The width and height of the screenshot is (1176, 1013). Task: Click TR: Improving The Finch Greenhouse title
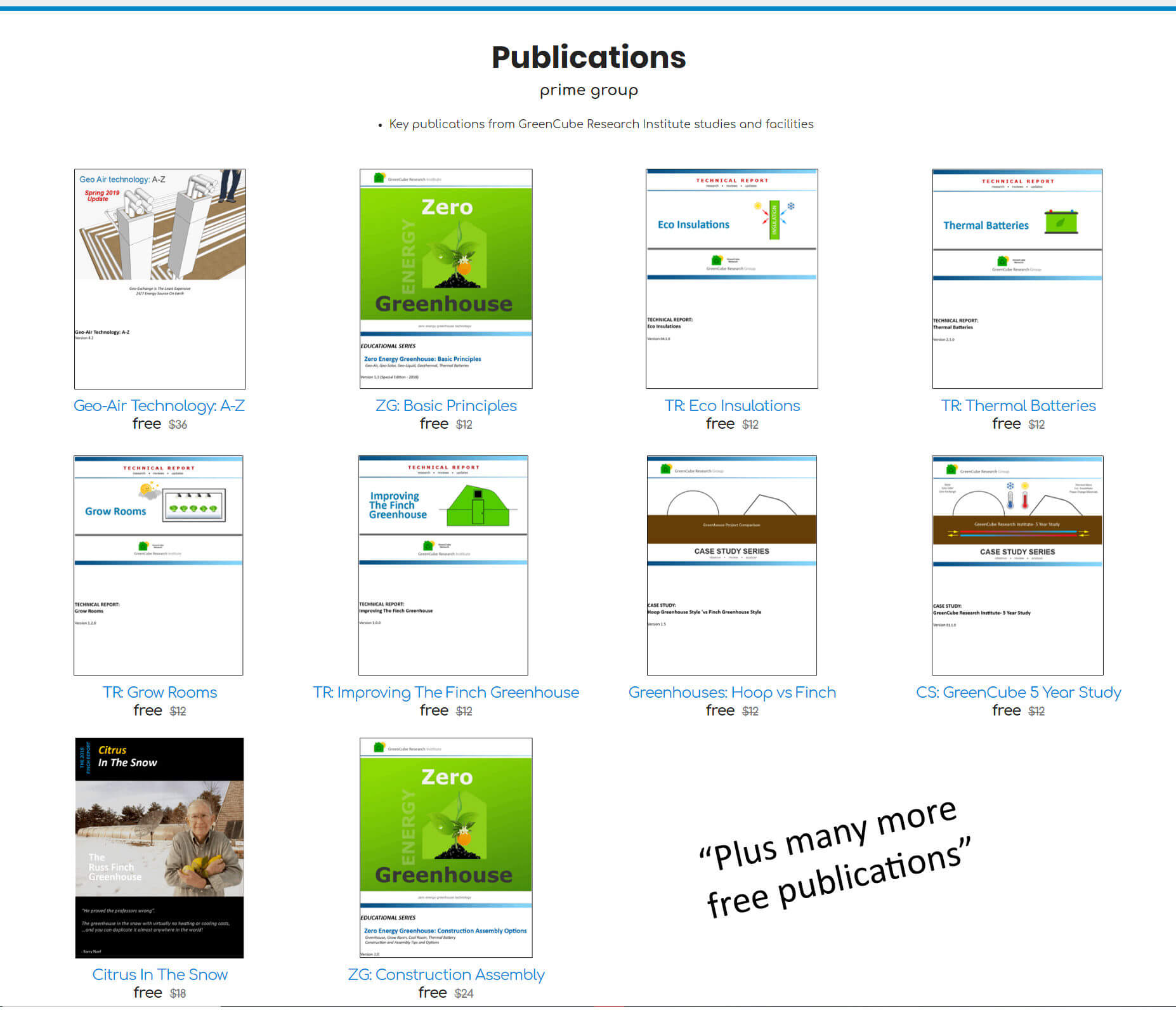(446, 693)
